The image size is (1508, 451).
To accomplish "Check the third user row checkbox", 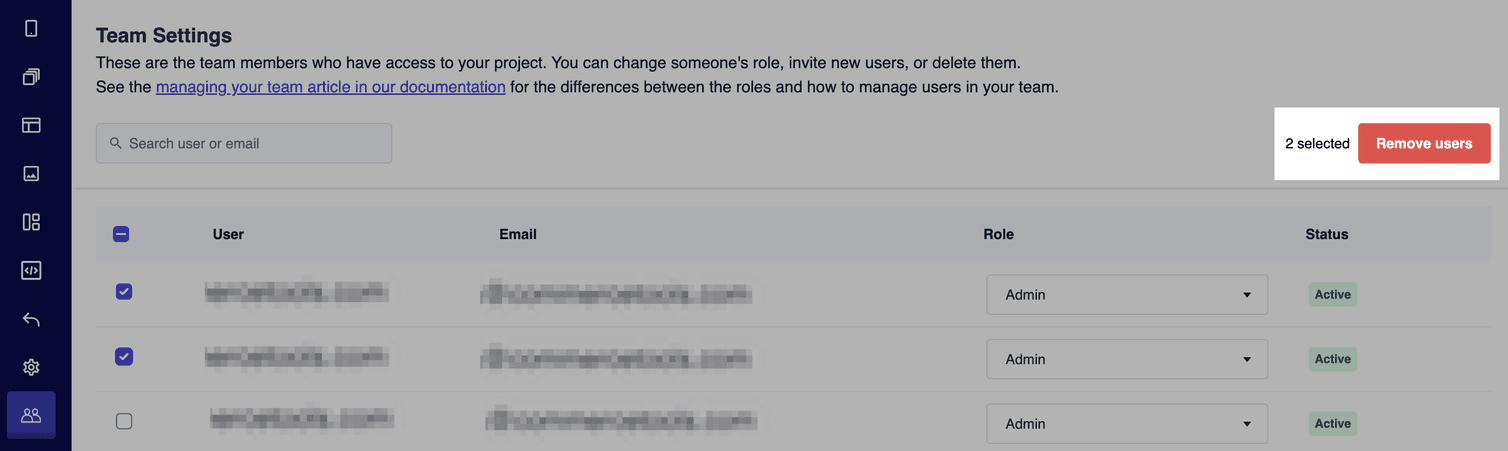I will click(x=124, y=421).
